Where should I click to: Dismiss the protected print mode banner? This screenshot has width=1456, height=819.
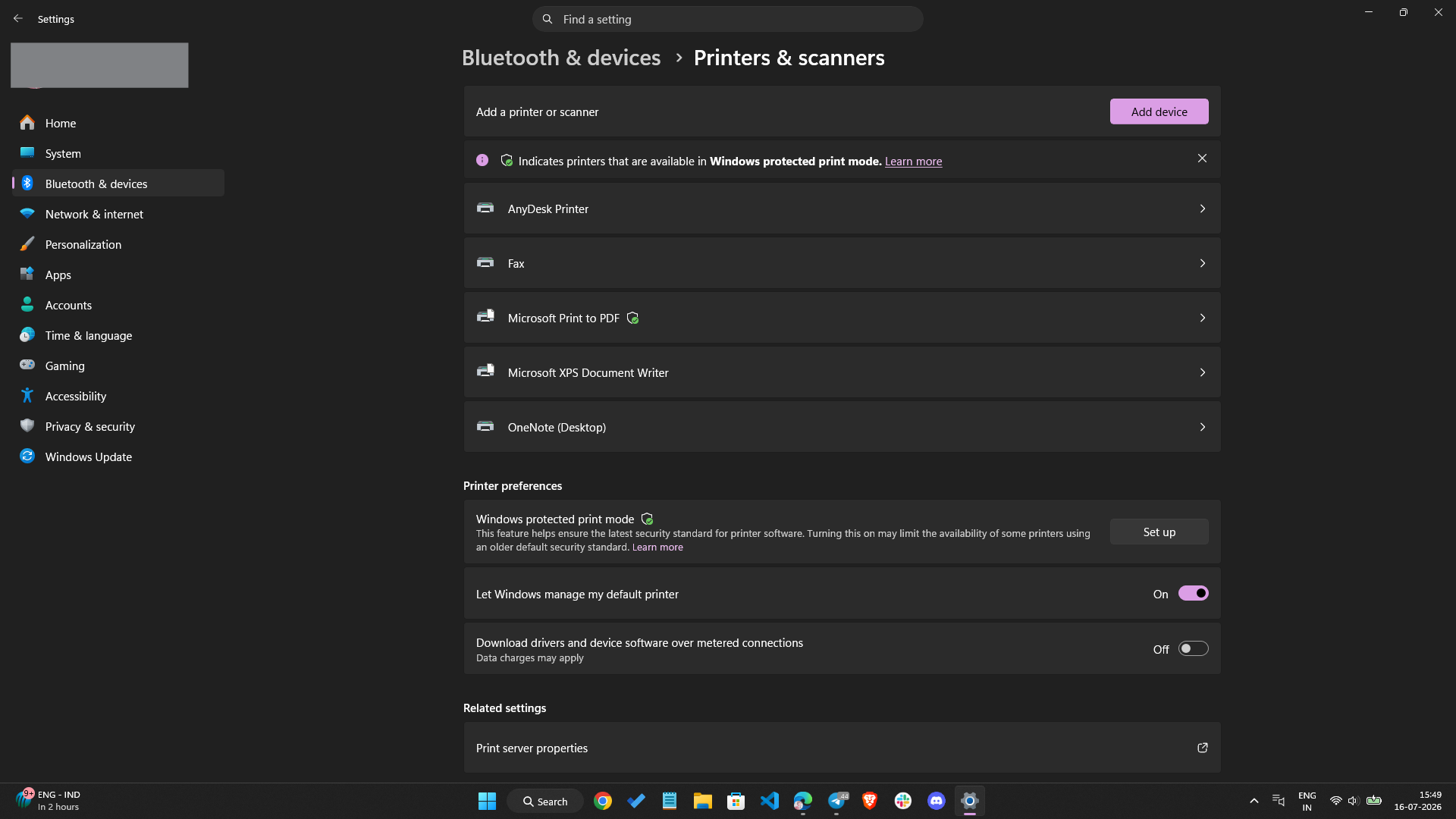1202,158
